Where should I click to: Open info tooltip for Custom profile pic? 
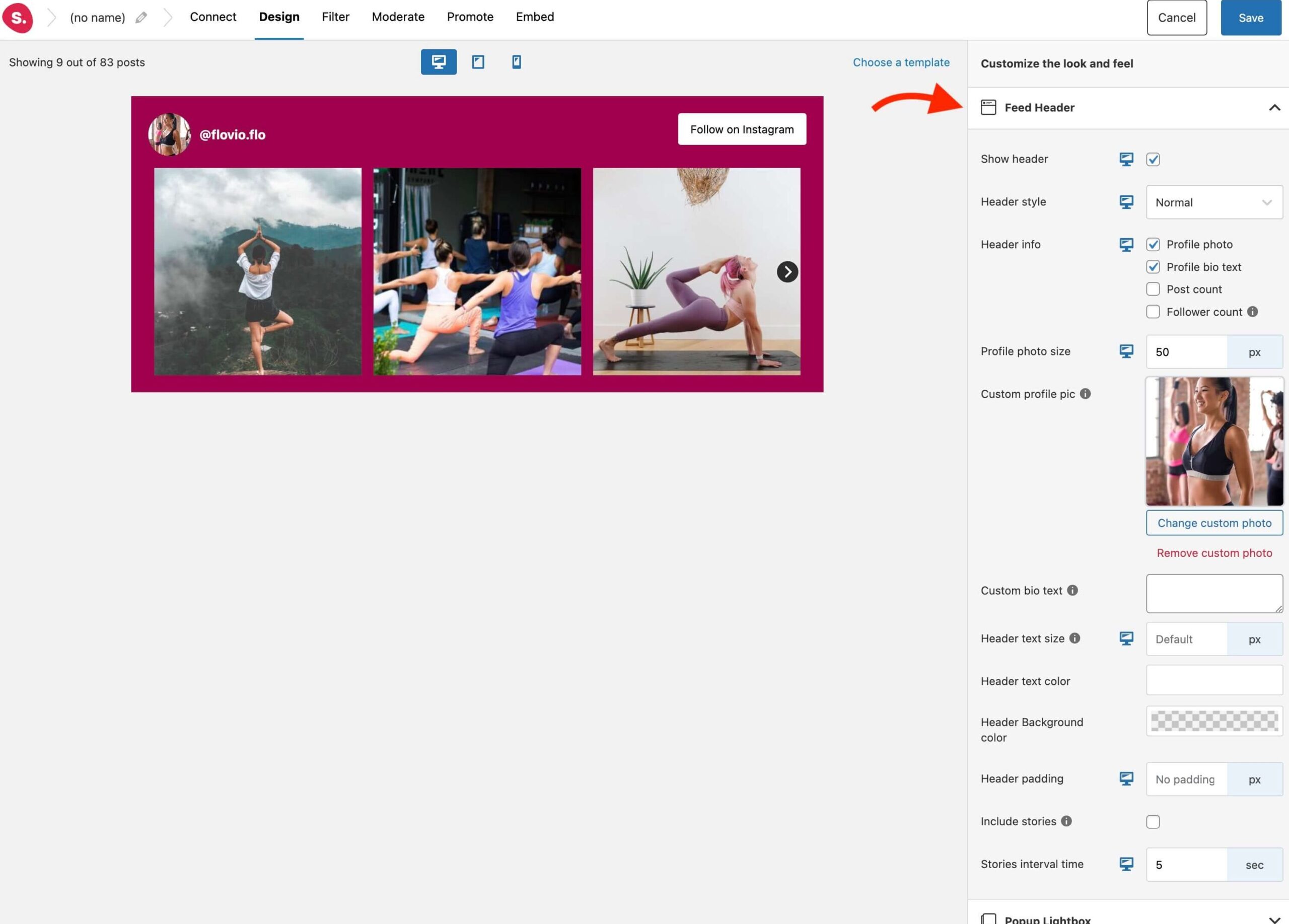coord(1085,393)
